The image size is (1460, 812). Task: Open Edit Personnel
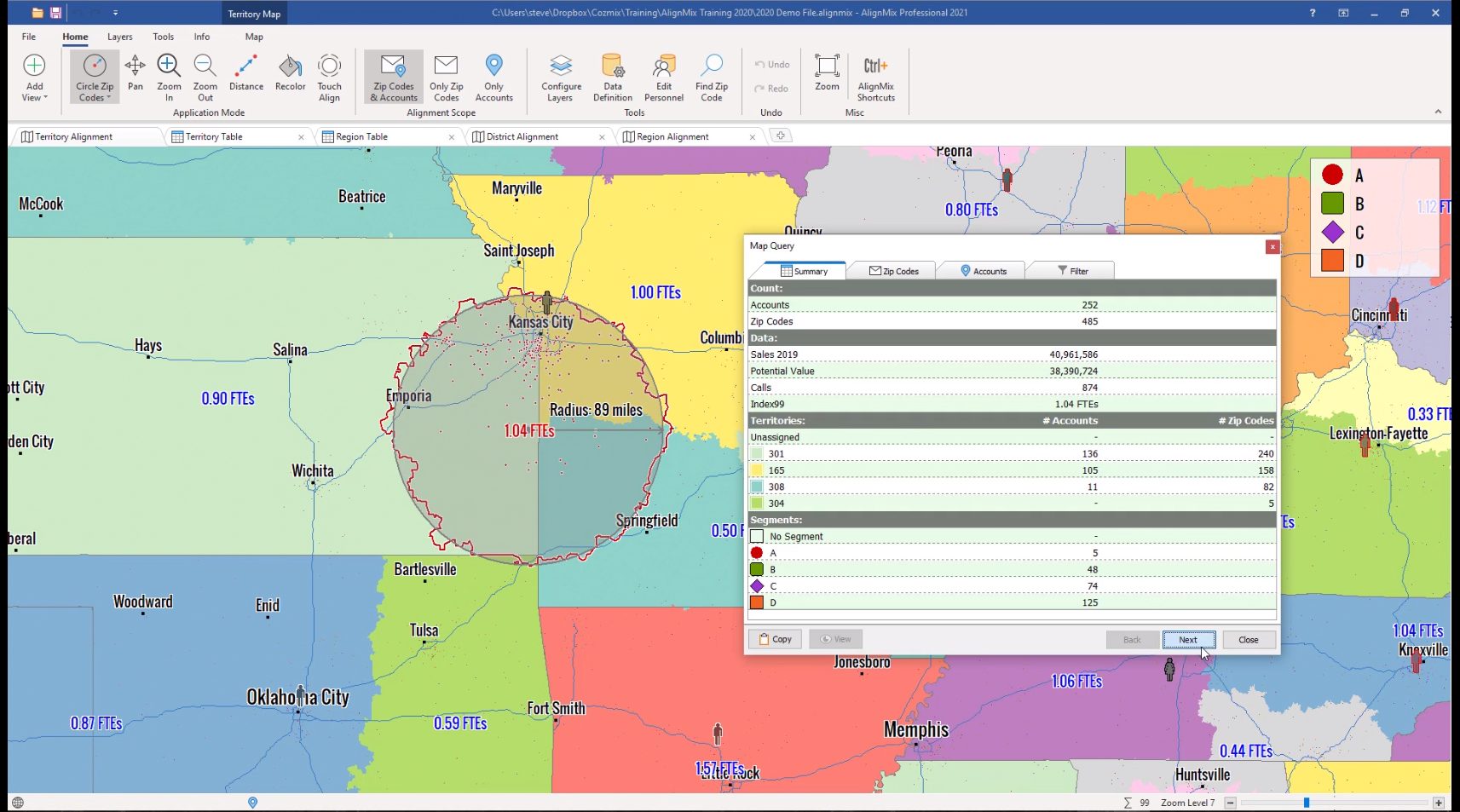click(664, 78)
